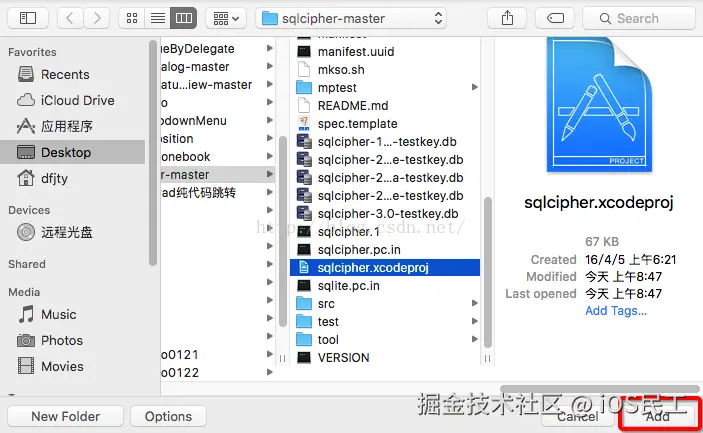Open Music under Media
Viewport: 703px width, 433px height.
(73, 314)
